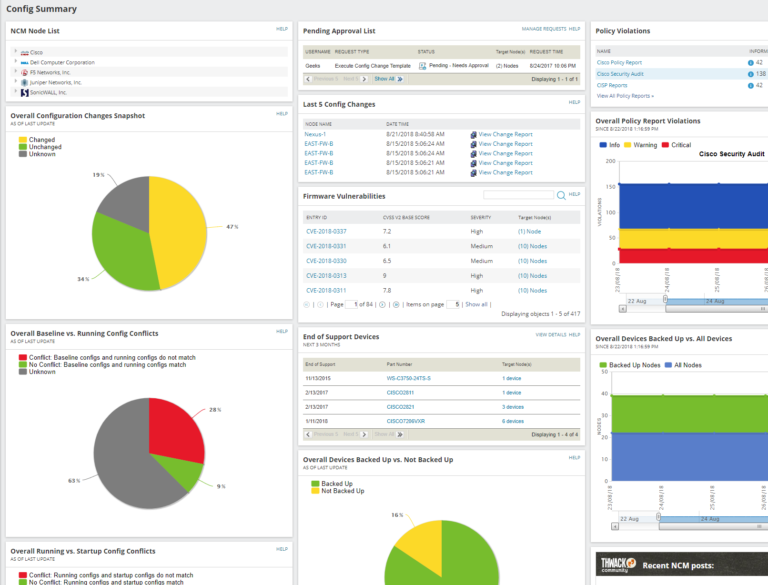Click info icon for CISP Reports
The height and width of the screenshot is (585, 768).
(750, 85)
